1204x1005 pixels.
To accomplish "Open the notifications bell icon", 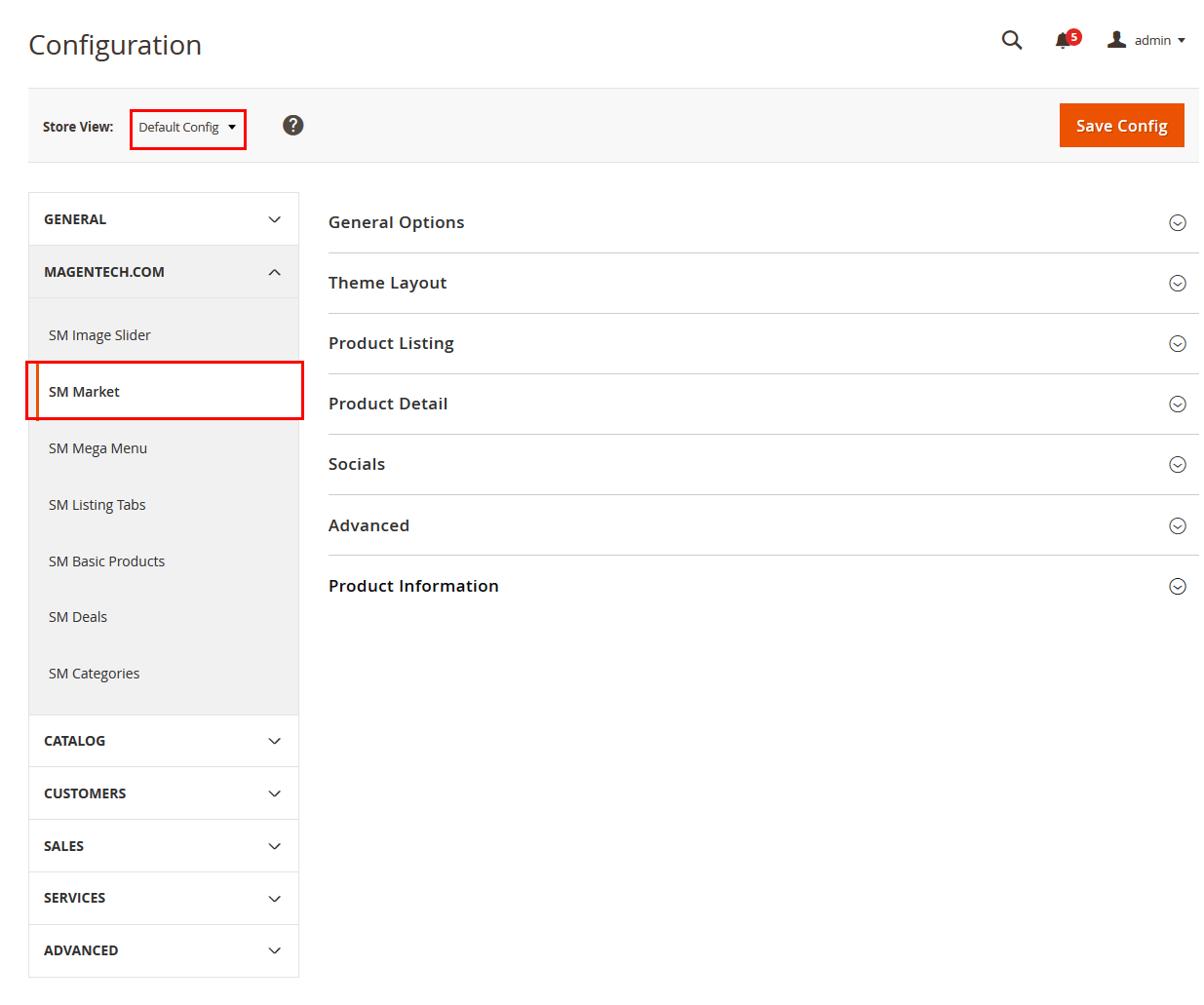I will point(1064,40).
